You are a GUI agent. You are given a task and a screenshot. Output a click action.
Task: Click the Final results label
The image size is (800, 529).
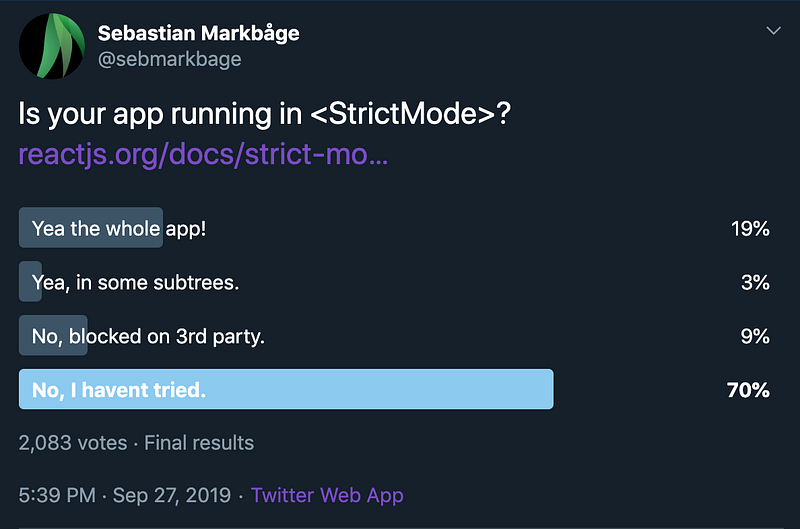coord(199,443)
